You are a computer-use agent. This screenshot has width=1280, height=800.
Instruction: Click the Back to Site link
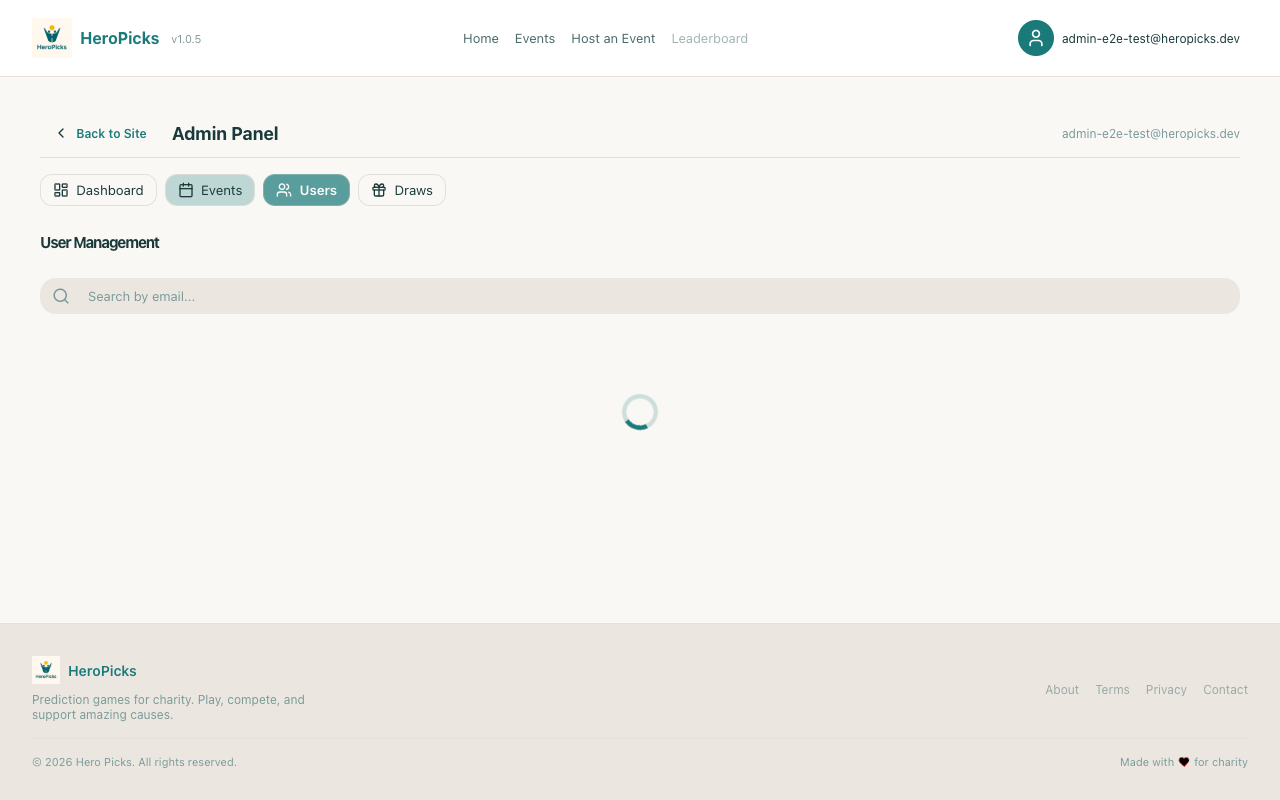click(111, 133)
